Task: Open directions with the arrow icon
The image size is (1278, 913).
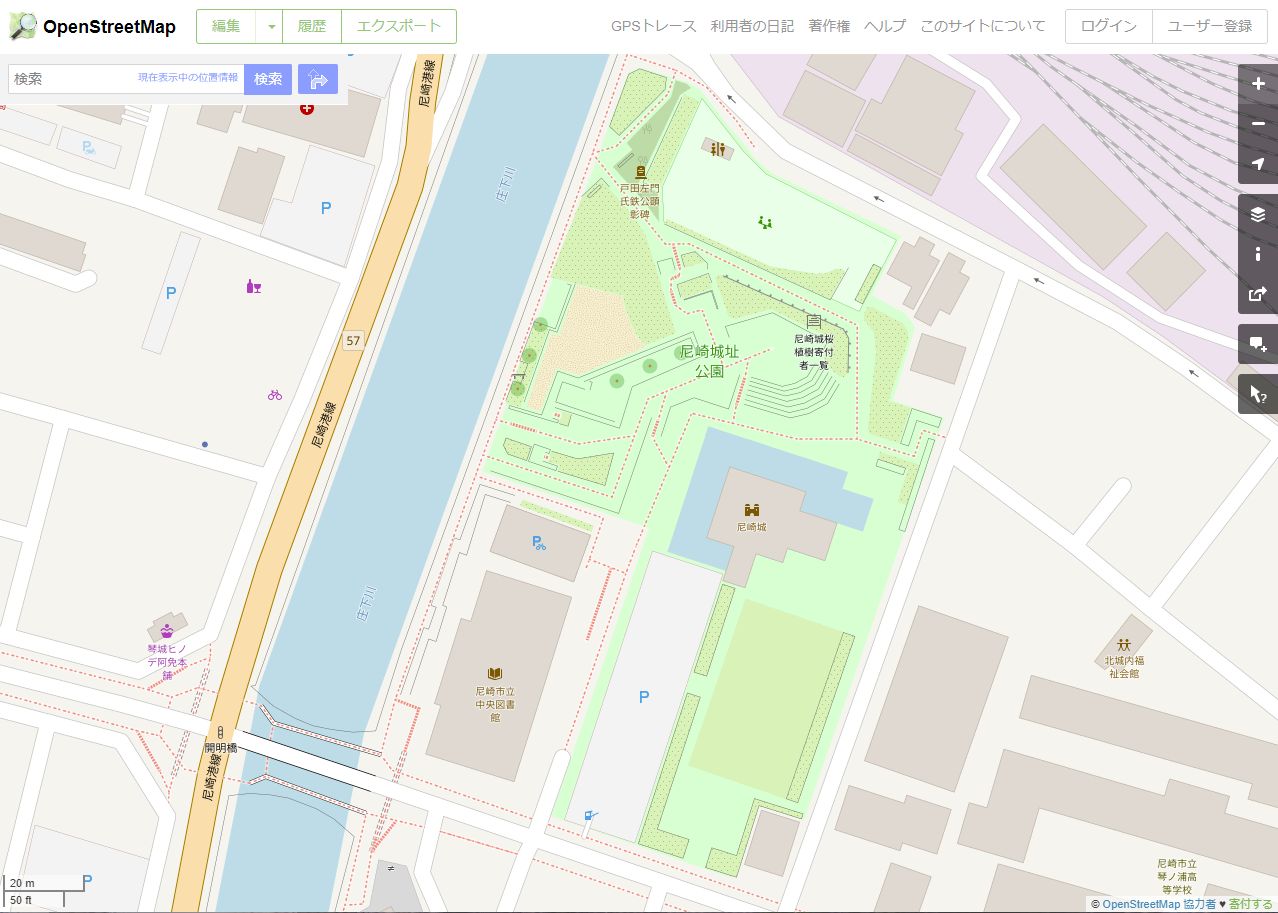Action: click(318, 79)
